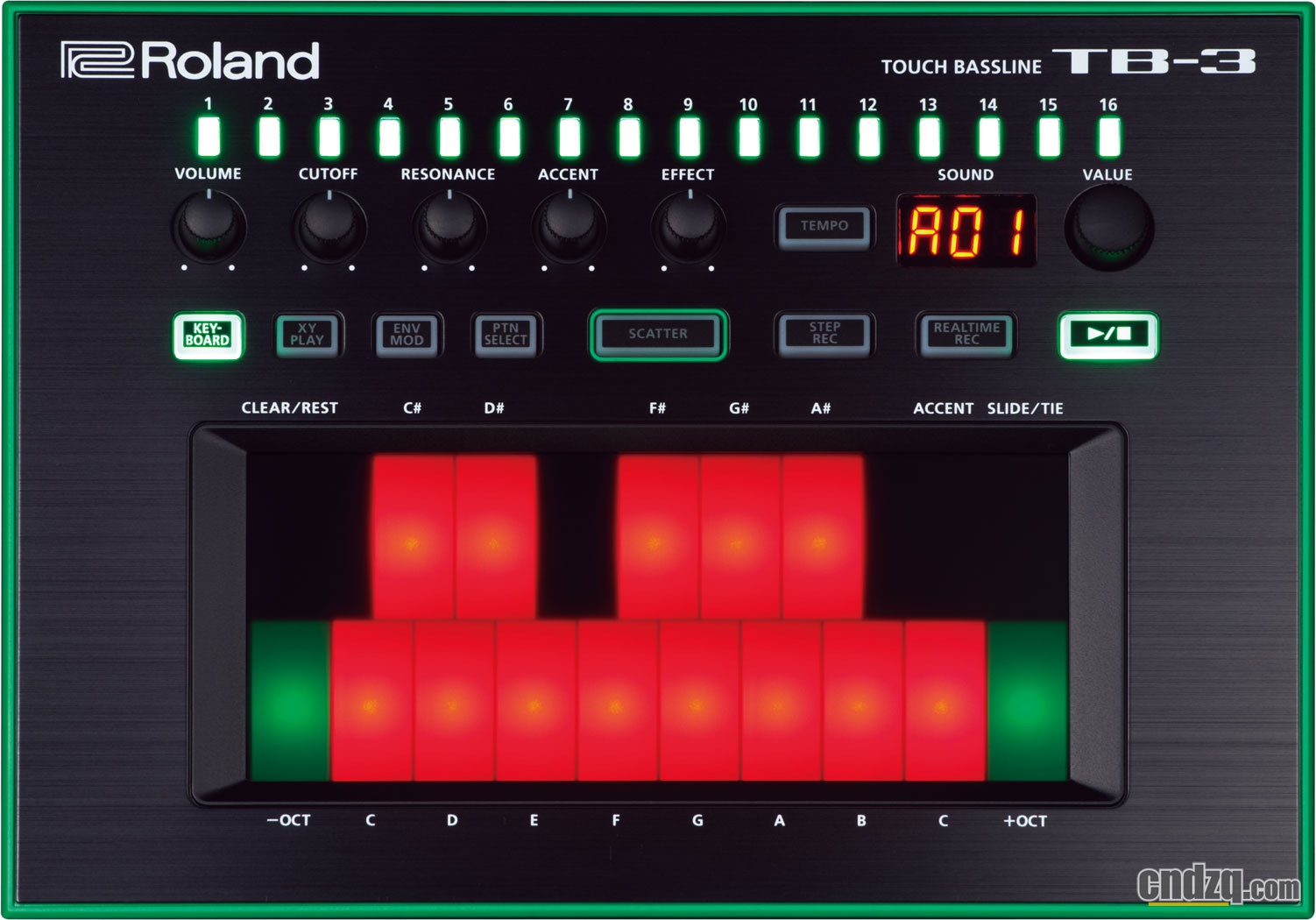
Task: Click the VOLUME knob
Action: pos(209,226)
